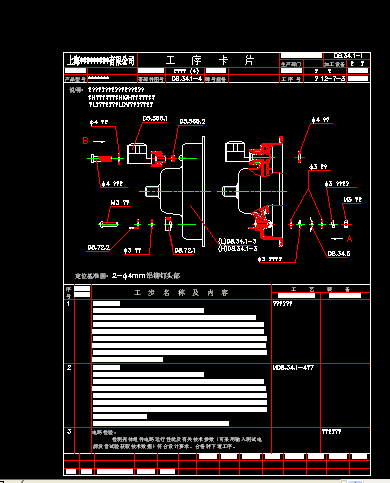Viewport: 390px width, 483px height.
Task: Select the M3 screw callout
Action: [120, 203]
